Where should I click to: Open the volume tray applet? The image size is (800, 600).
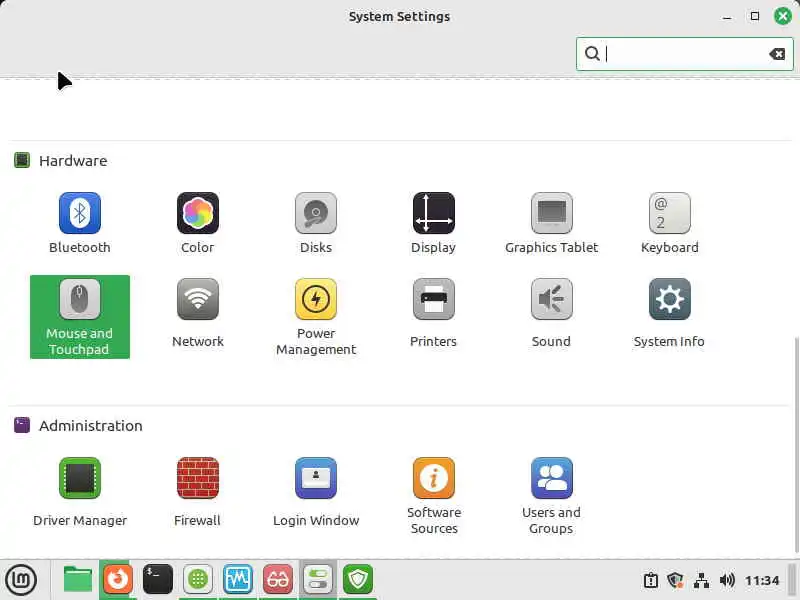pos(727,581)
